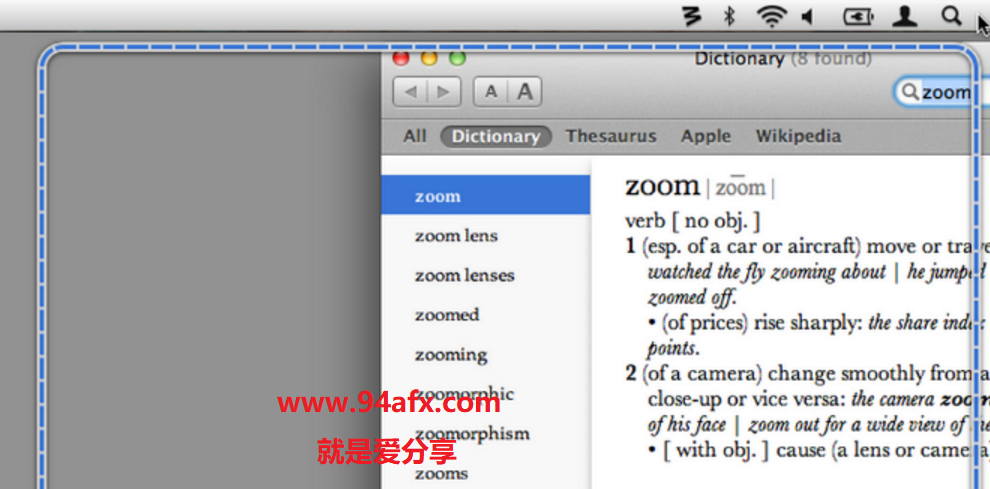Viewport: 990px width, 489px height.
Task: Switch to the Wikipedia tab
Action: coord(798,136)
